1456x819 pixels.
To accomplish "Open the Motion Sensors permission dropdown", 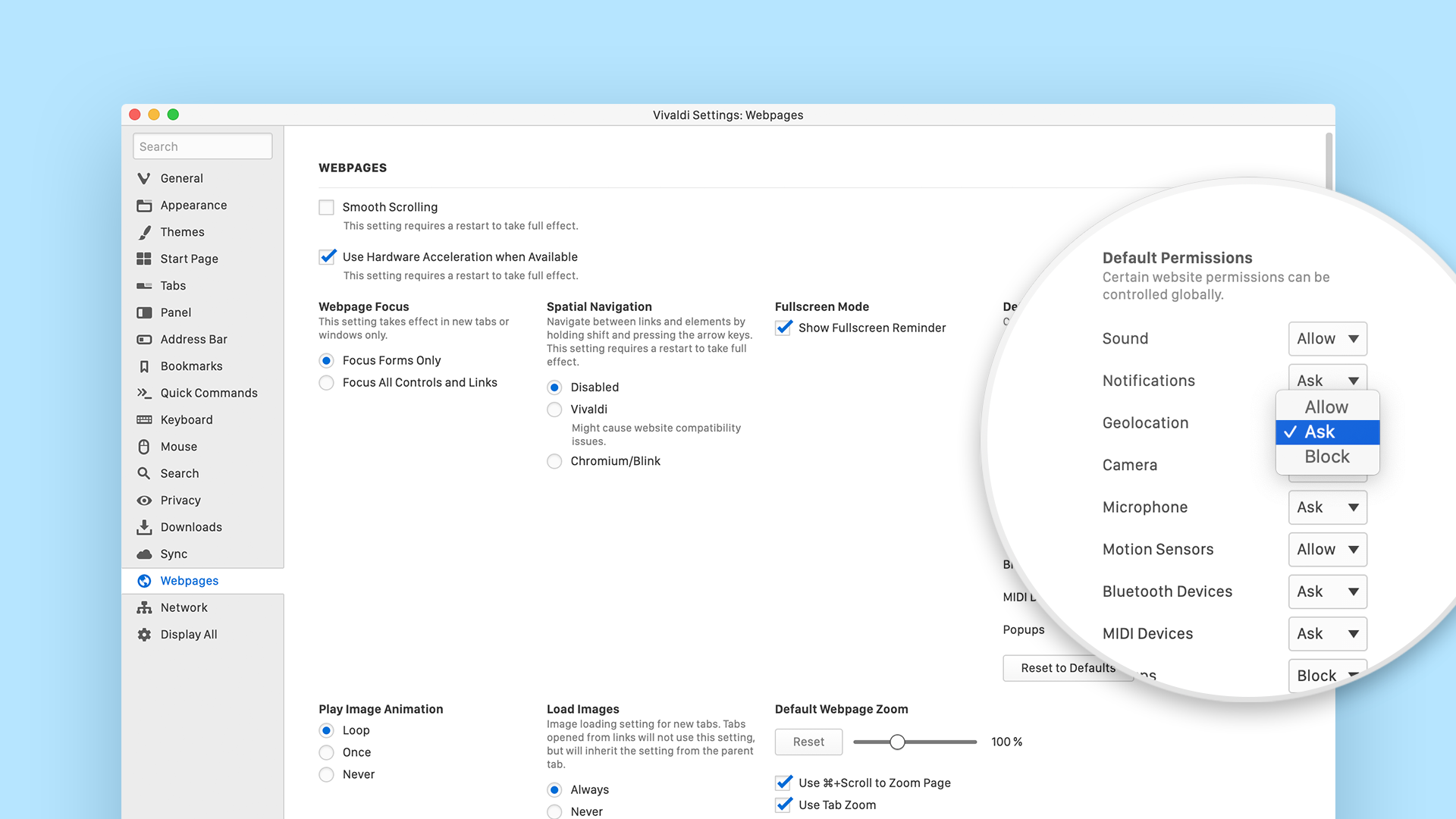I will click(1327, 549).
